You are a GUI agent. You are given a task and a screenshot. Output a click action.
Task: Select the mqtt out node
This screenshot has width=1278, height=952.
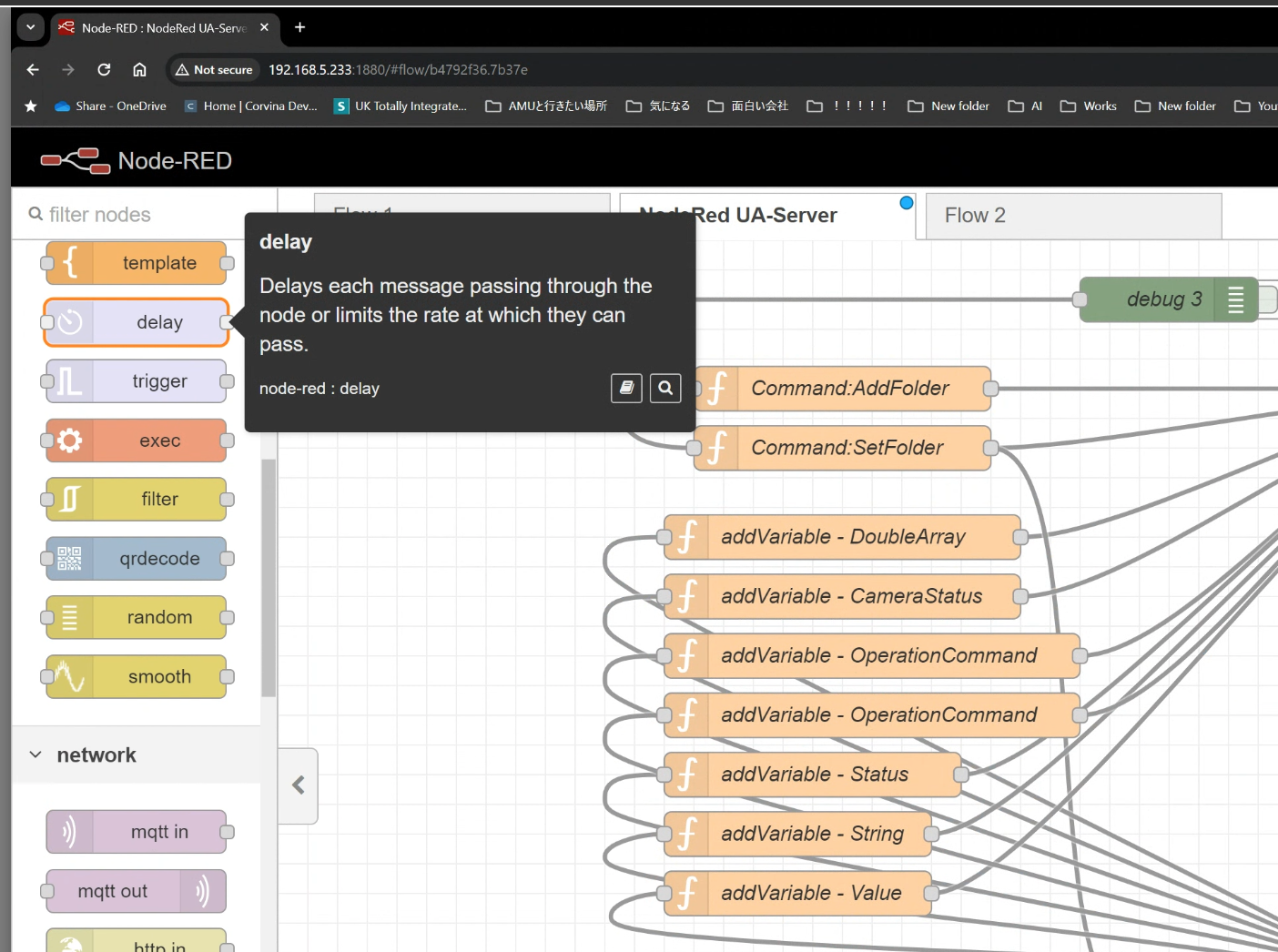point(137,891)
